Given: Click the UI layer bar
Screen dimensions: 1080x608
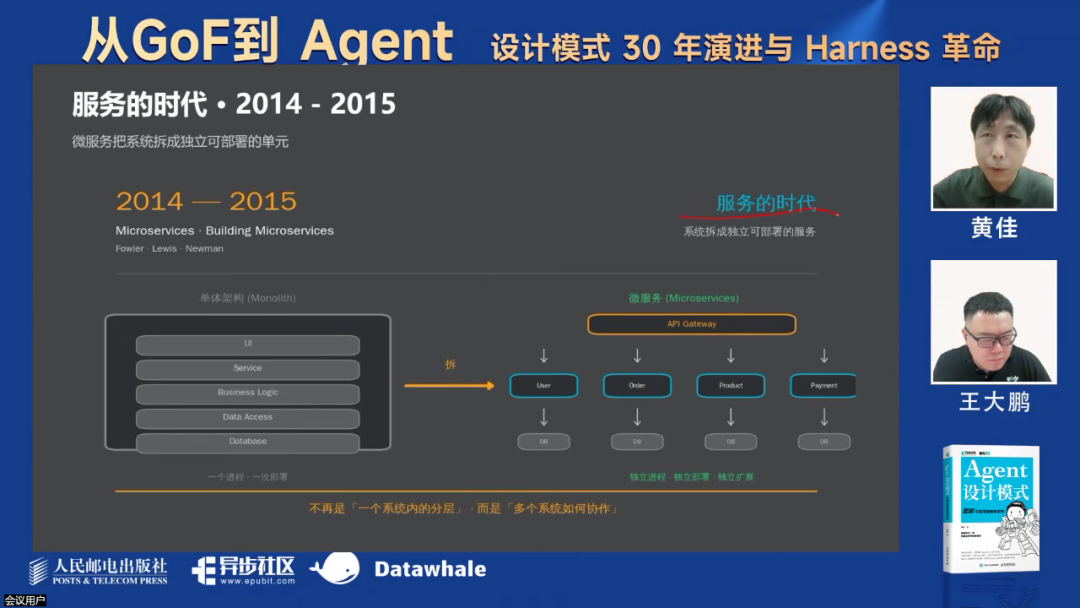Looking at the screenshot, I should (247, 344).
